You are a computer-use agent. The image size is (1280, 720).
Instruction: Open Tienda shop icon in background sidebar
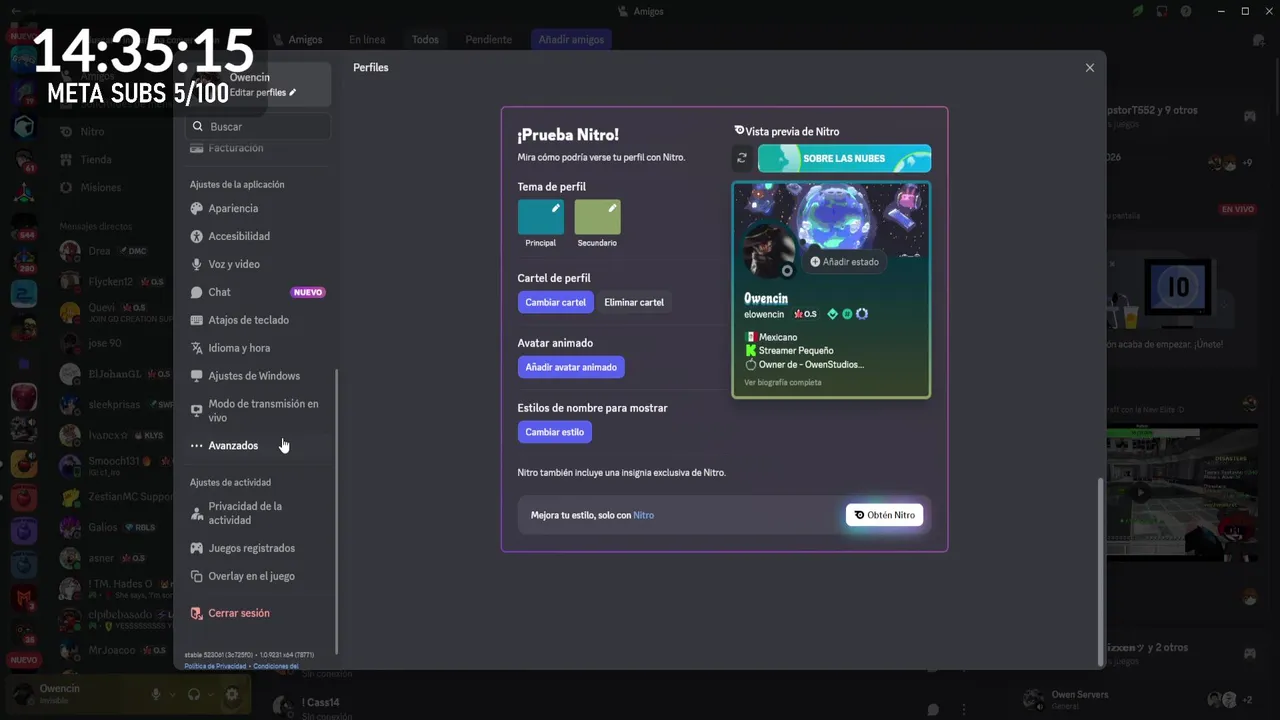tap(66, 159)
